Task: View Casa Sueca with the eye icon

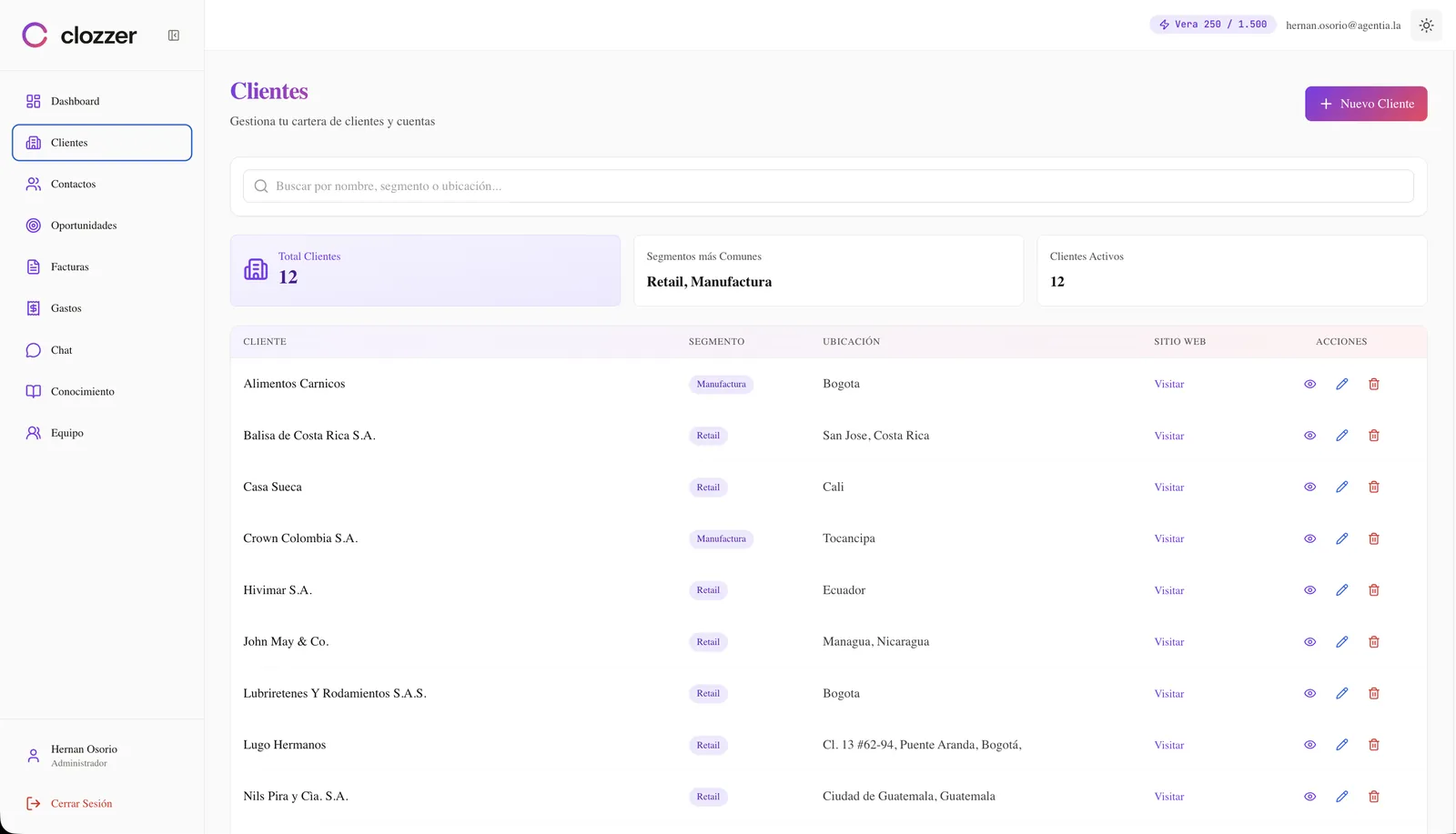Action: pyautogui.click(x=1309, y=487)
